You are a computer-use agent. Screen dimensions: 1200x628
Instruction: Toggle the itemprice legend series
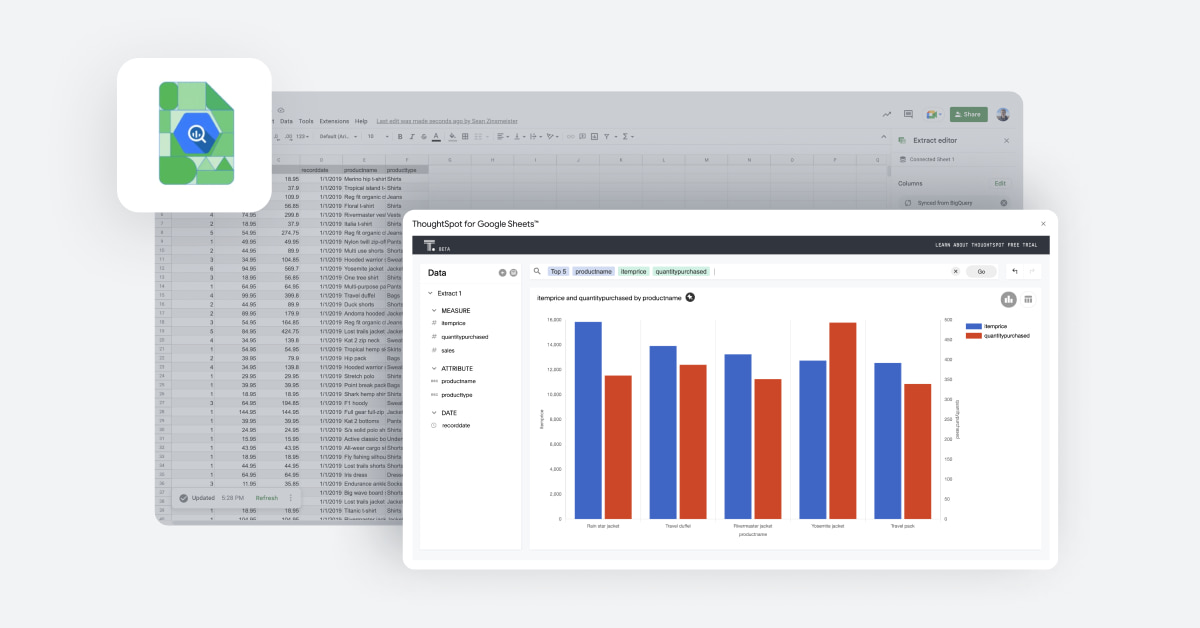point(995,326)
